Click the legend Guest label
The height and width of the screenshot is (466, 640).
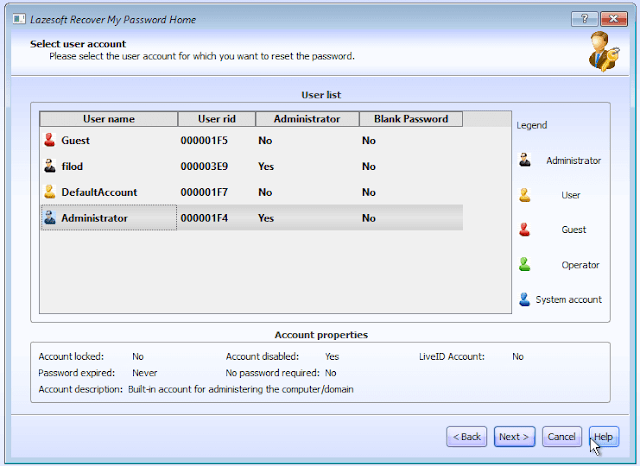click(x=573, y=230)
